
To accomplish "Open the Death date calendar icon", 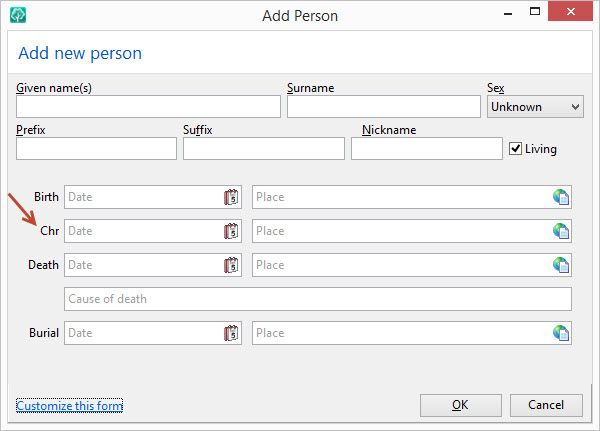I will click(x=231, y=265).
